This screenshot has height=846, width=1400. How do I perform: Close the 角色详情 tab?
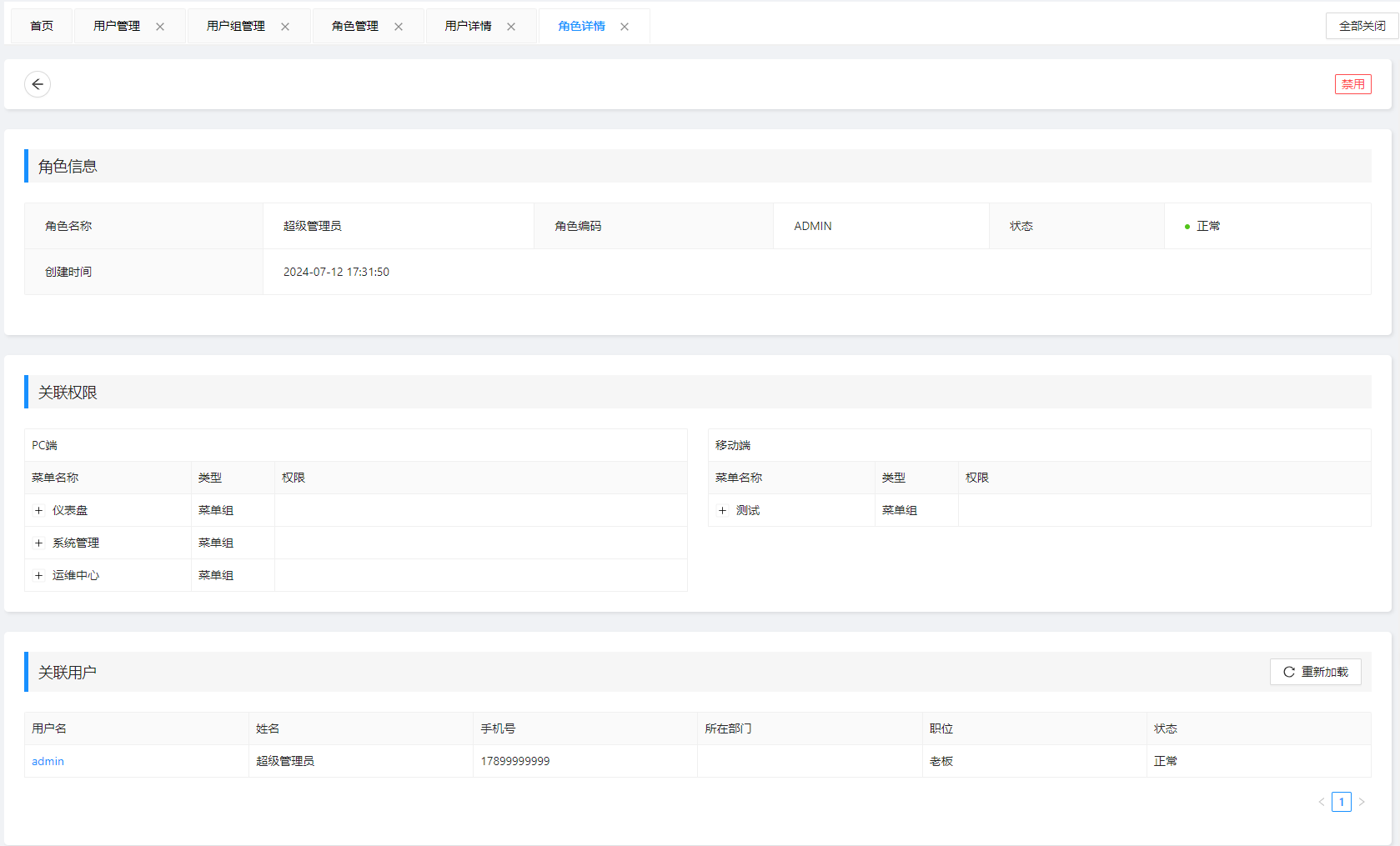pyautogui.click(x=625, y=27)
